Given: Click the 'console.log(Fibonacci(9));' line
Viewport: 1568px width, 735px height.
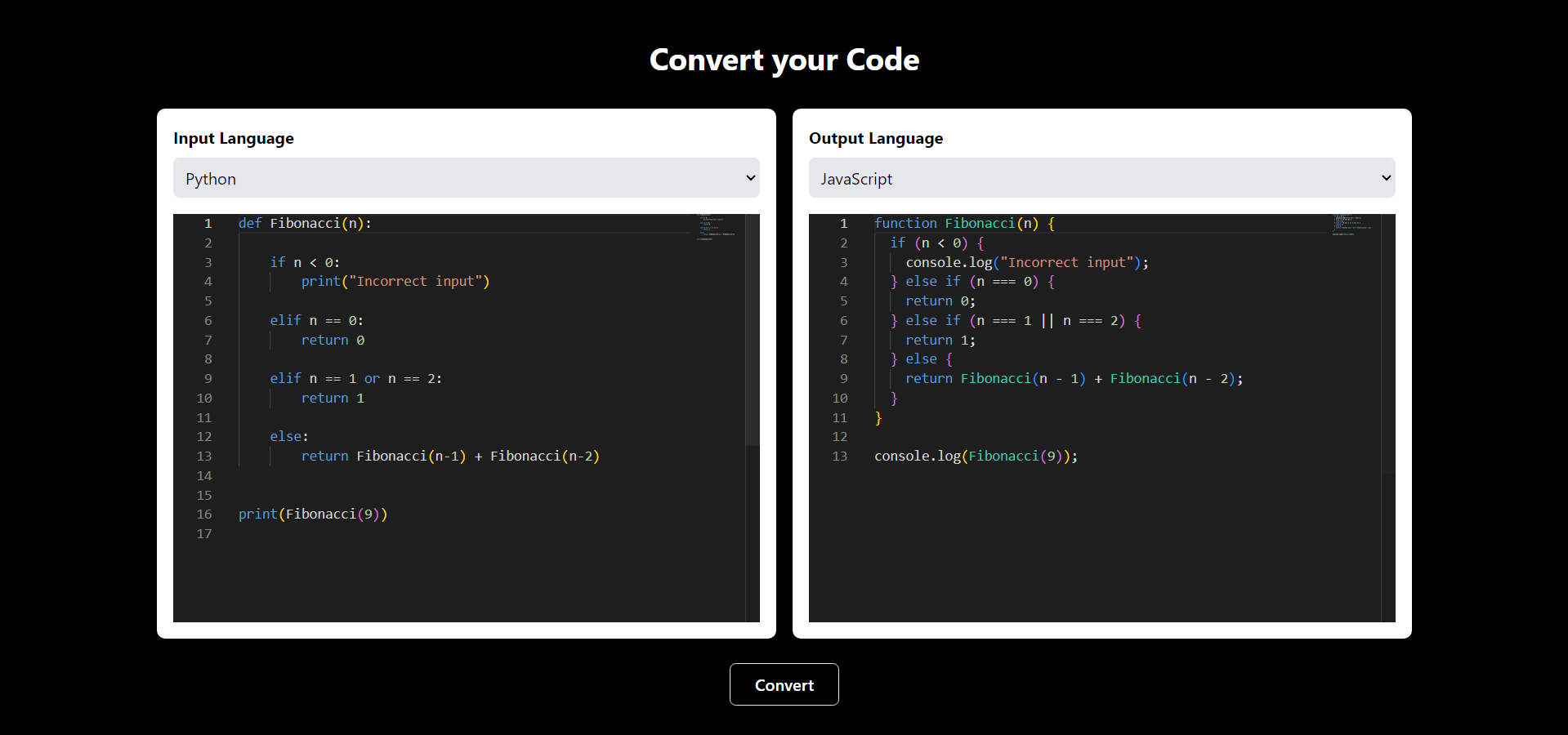Looking at the screenshot, I should [976, 457].
